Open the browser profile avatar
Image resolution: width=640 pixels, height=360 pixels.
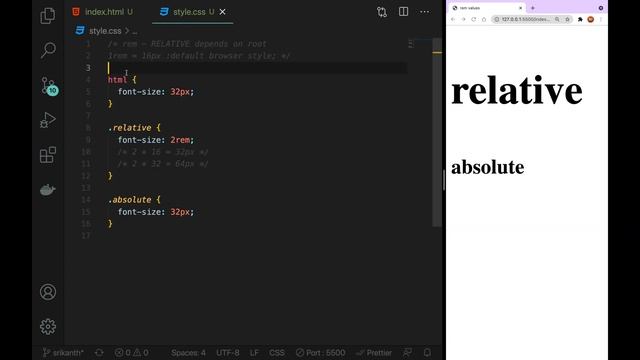[x=591, y=19]
